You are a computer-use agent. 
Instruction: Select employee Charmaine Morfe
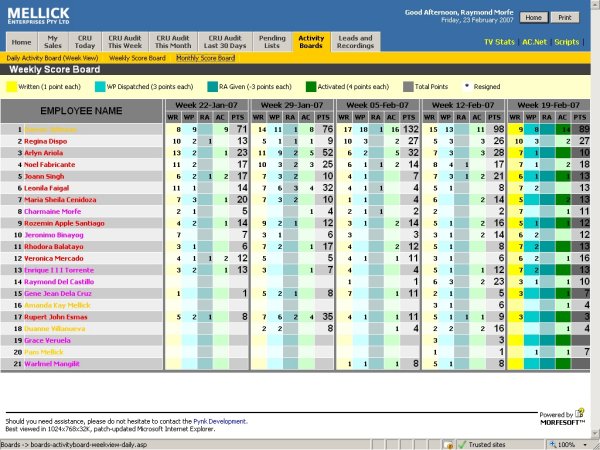[53, 211]
